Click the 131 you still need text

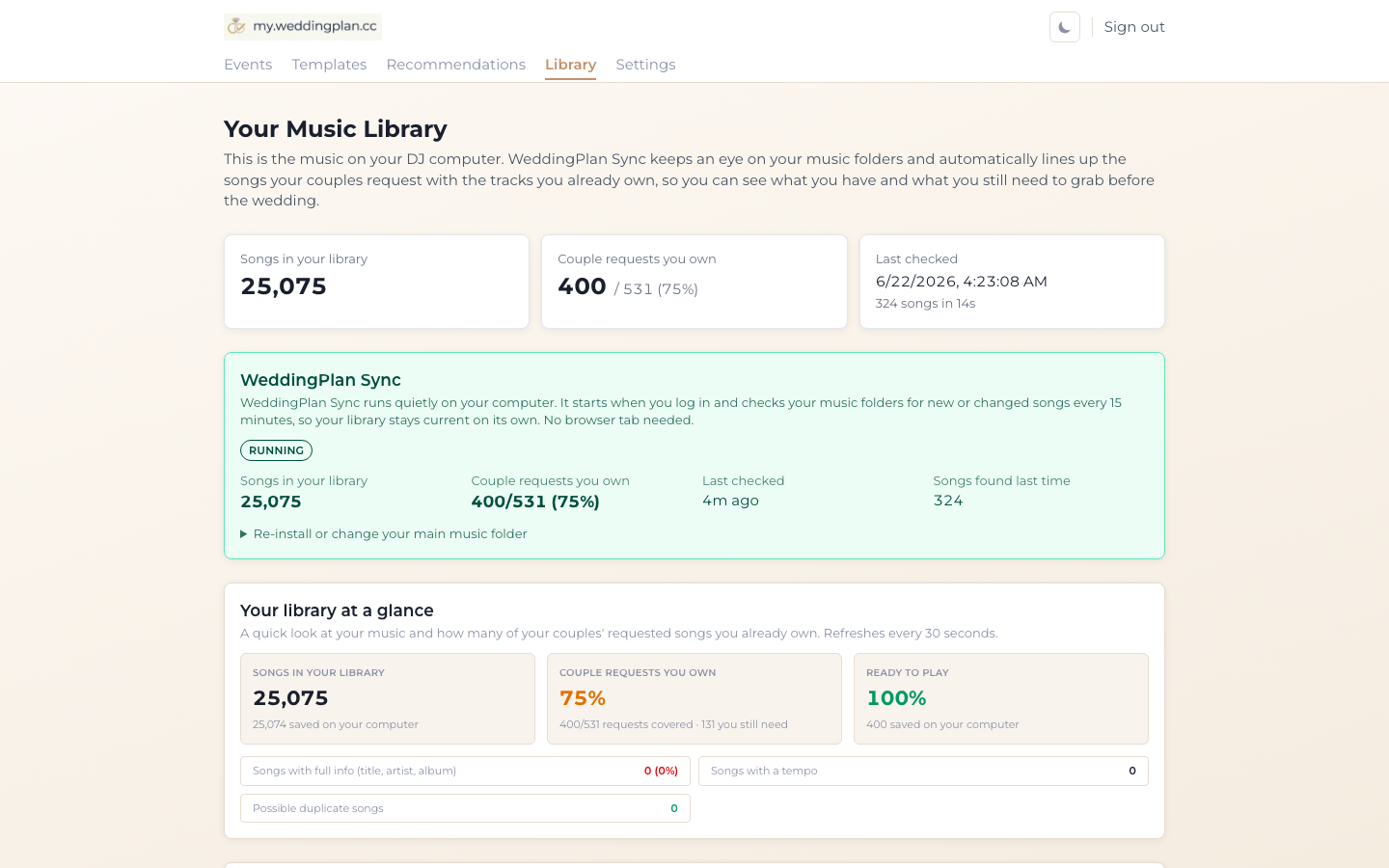pyautogui.click(x=745, y=724)
